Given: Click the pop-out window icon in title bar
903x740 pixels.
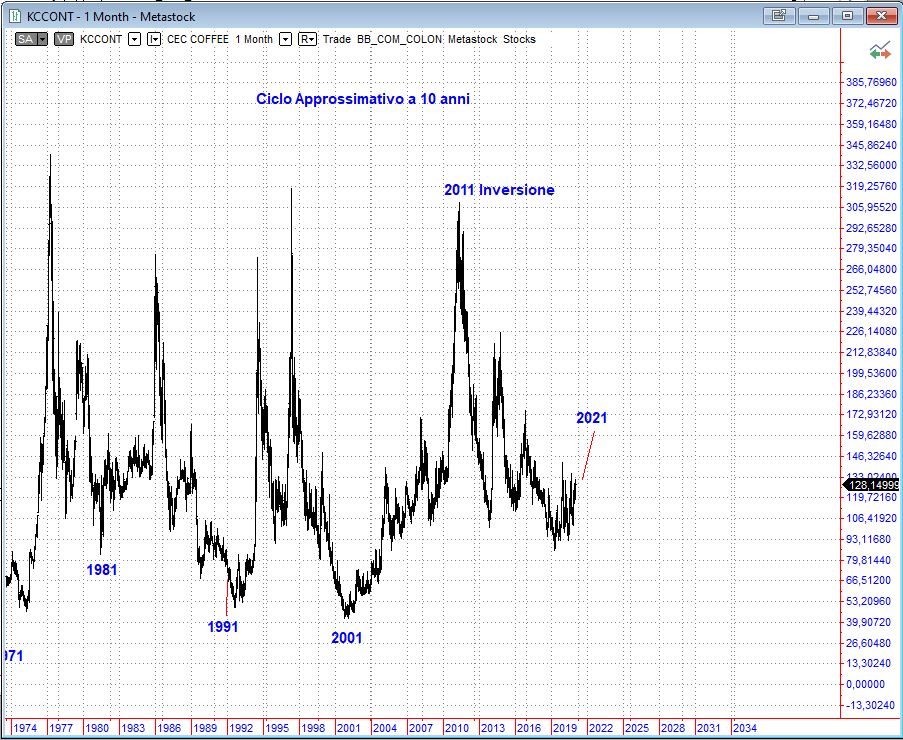Looking at the screenshot, I should click(779, 16).
